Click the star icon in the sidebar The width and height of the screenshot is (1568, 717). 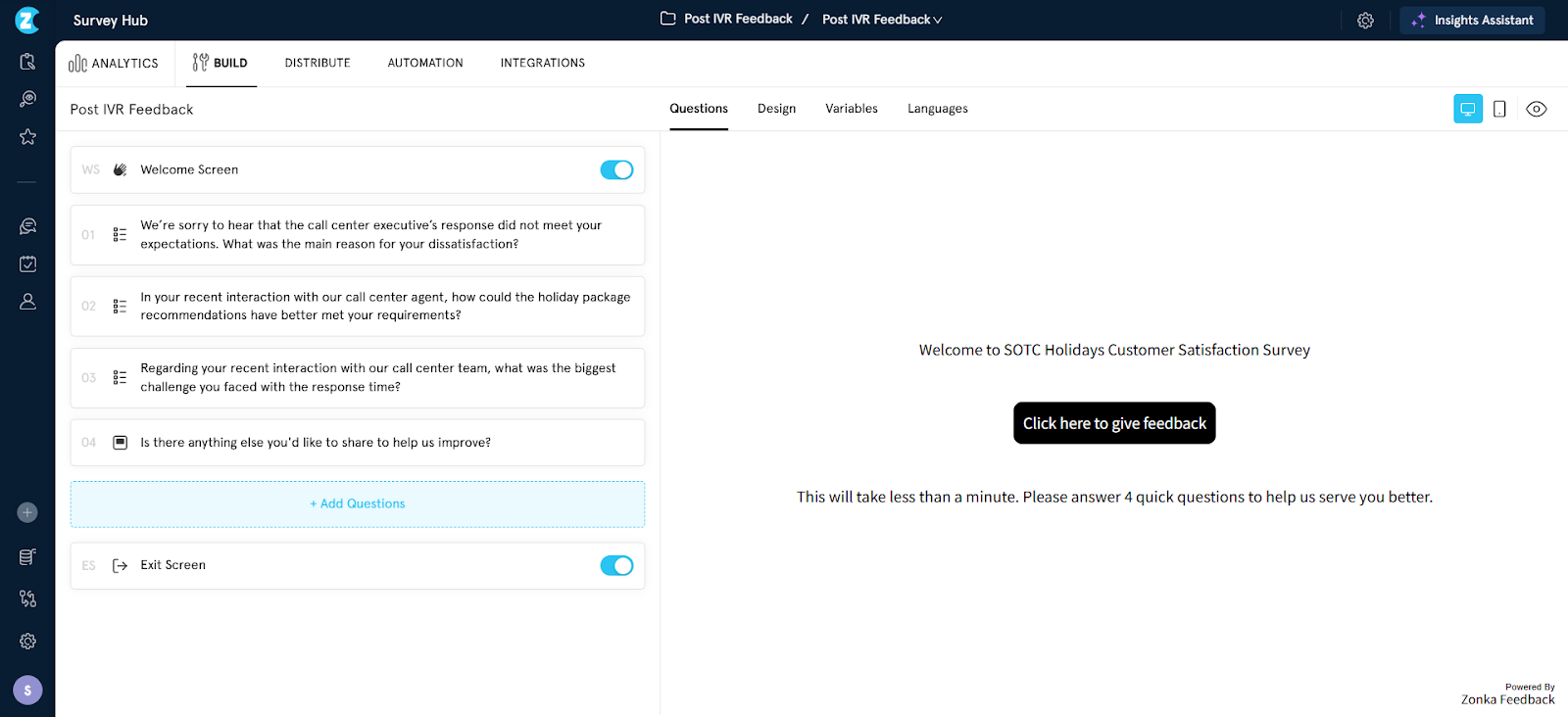(27, 137)
